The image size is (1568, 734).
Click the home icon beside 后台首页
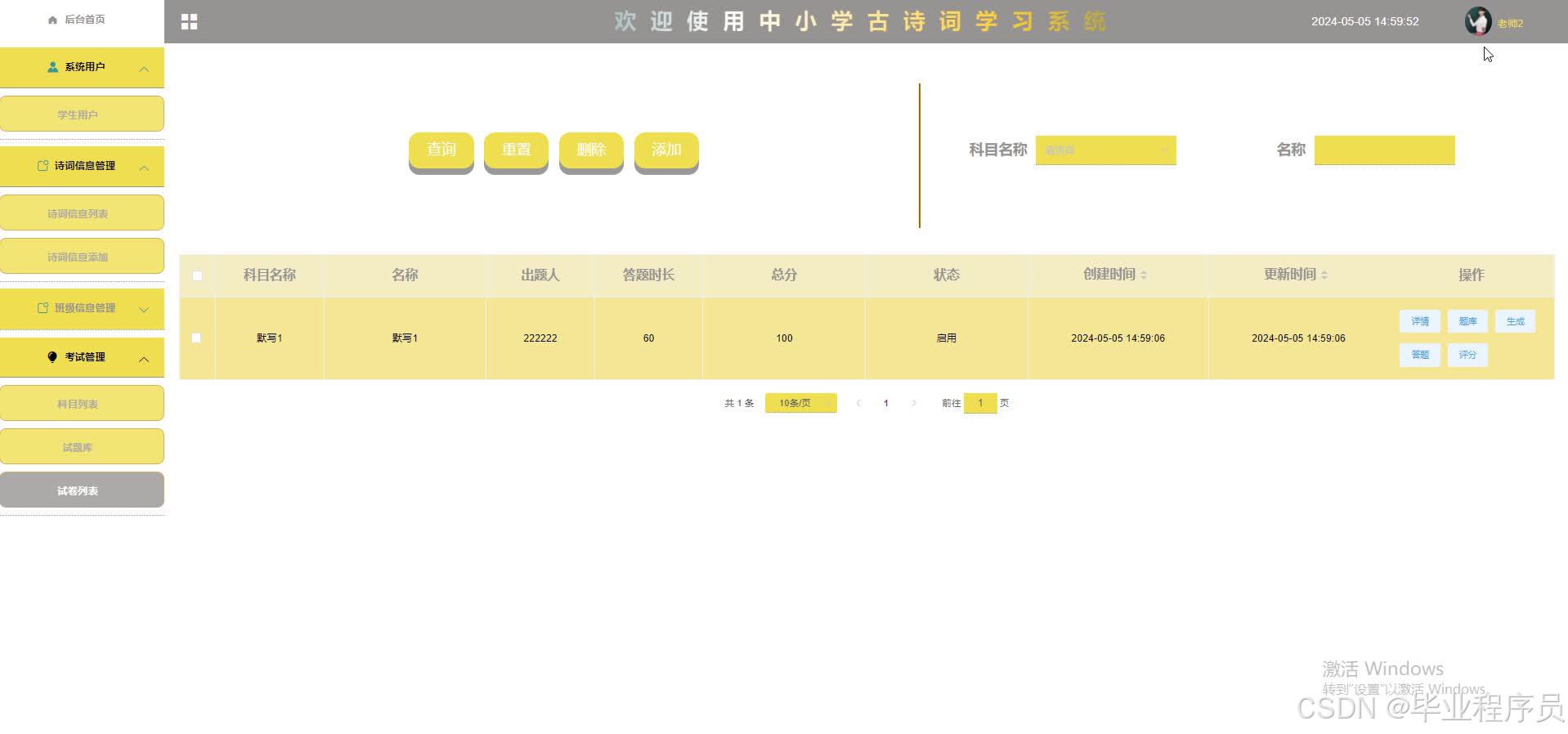53,20
